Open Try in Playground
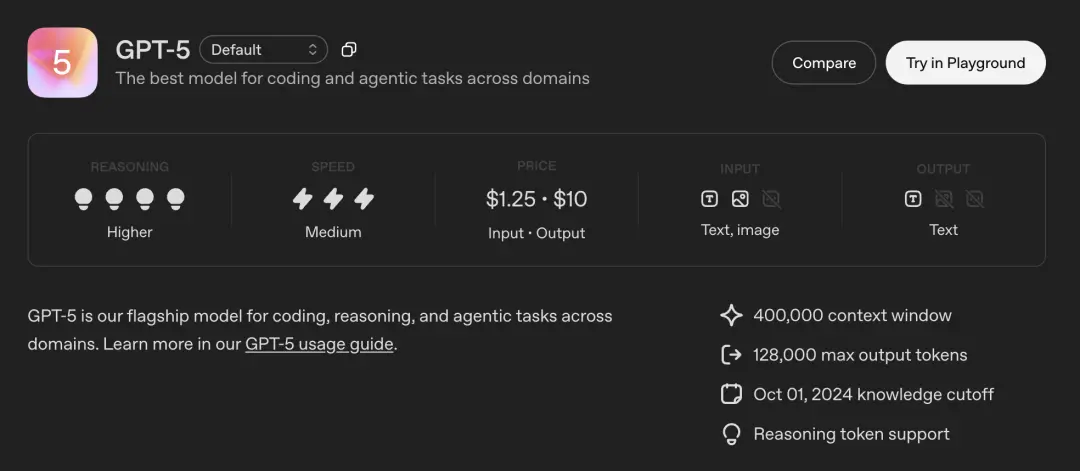 pyautogui.click(x=965, y=63)
